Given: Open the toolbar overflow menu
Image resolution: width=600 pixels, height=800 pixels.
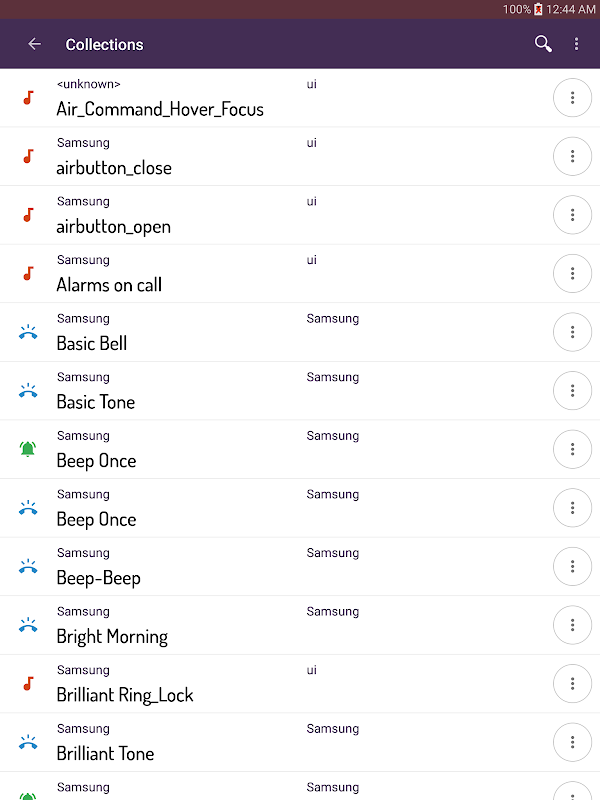Looking at the screenshot, I should [x=577, y=44].
